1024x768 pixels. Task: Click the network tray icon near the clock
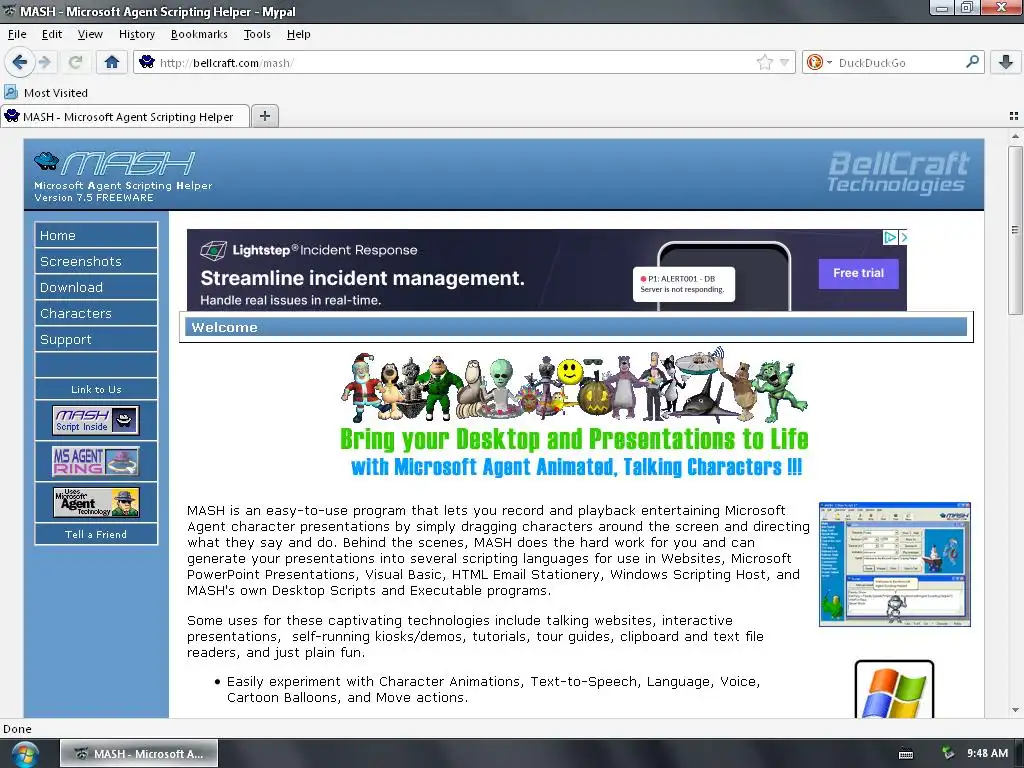pyautogui.click(x=948, y=753)
